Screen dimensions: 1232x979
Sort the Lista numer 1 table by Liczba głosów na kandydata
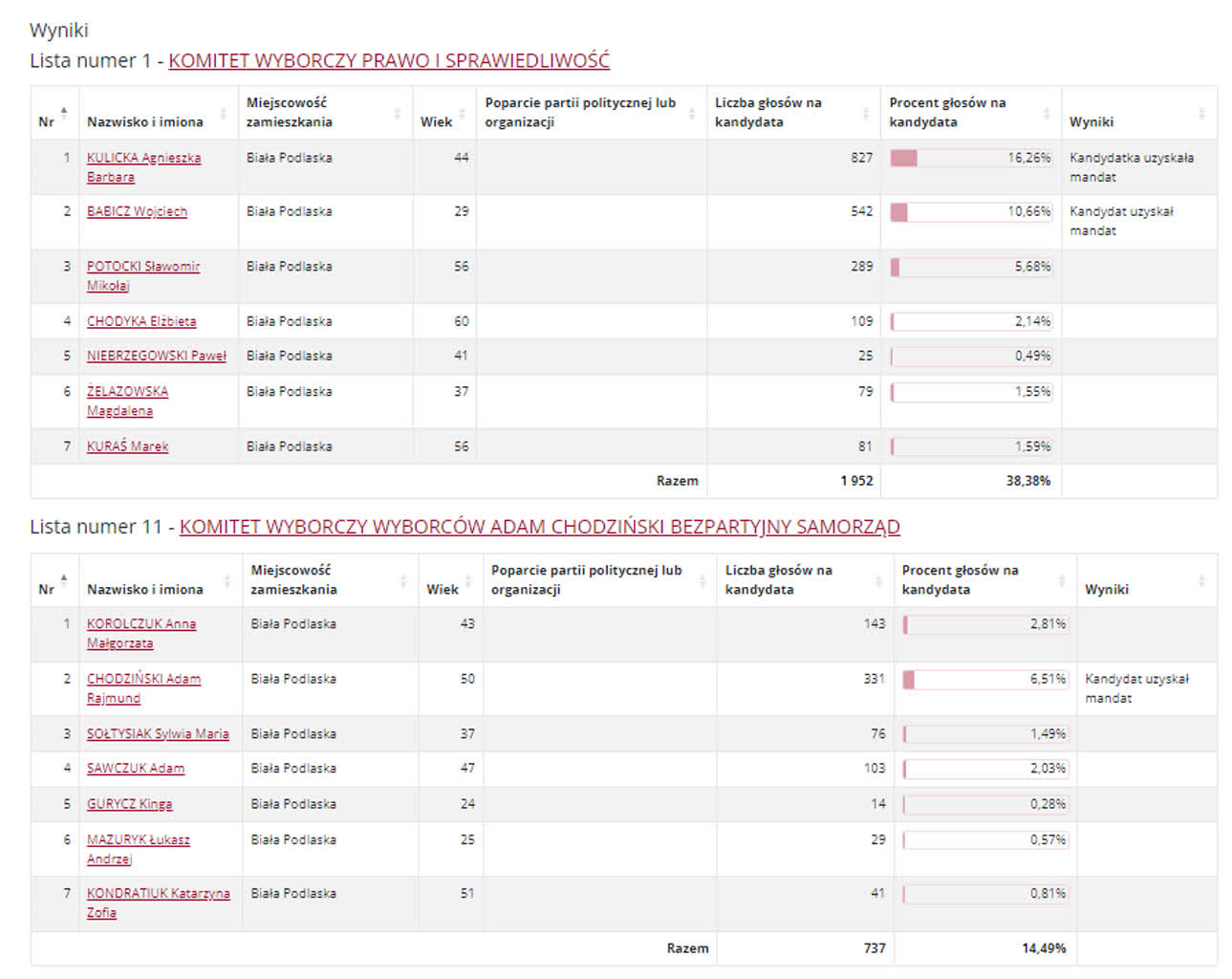(866, 114)
